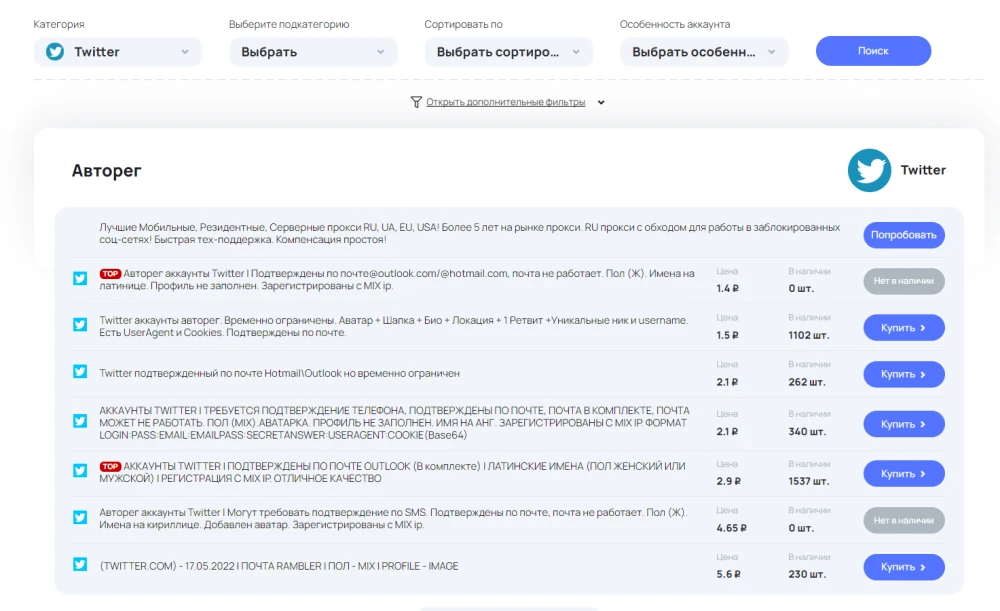Click the price 5.6 ₽
Screen dimensions: 1000x611
point(728,574)
